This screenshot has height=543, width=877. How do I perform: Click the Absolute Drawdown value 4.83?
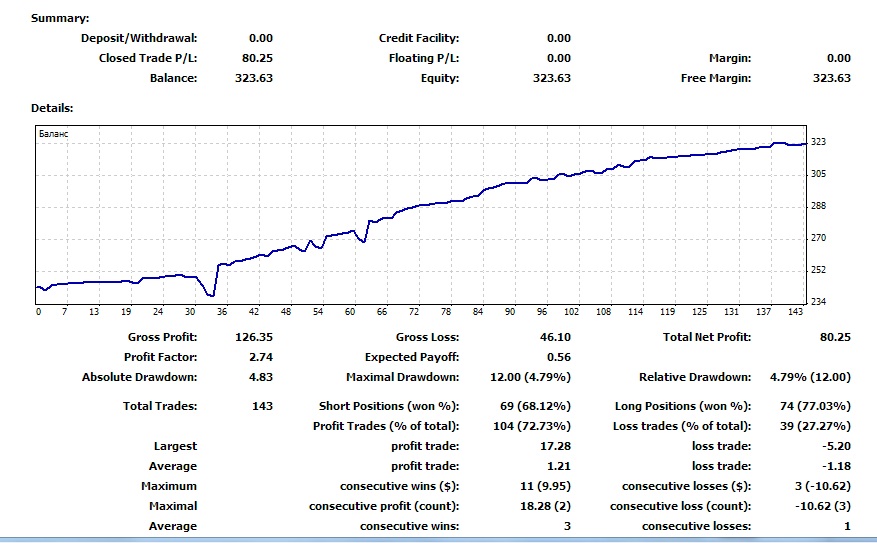coord(261,377)
